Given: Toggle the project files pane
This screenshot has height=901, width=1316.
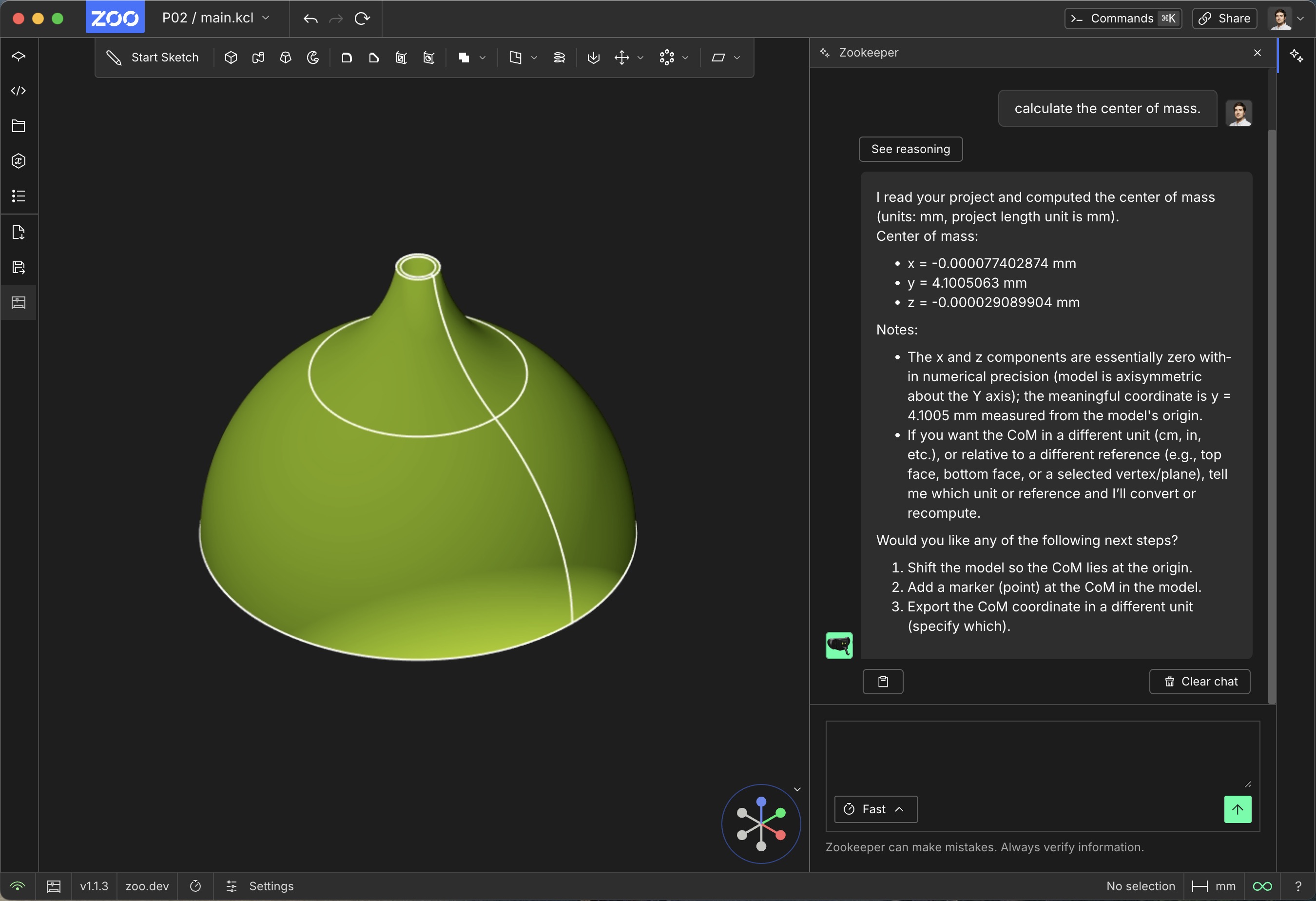Looking at the screenshot, I should pyautogui.click(x=19, y=126).
